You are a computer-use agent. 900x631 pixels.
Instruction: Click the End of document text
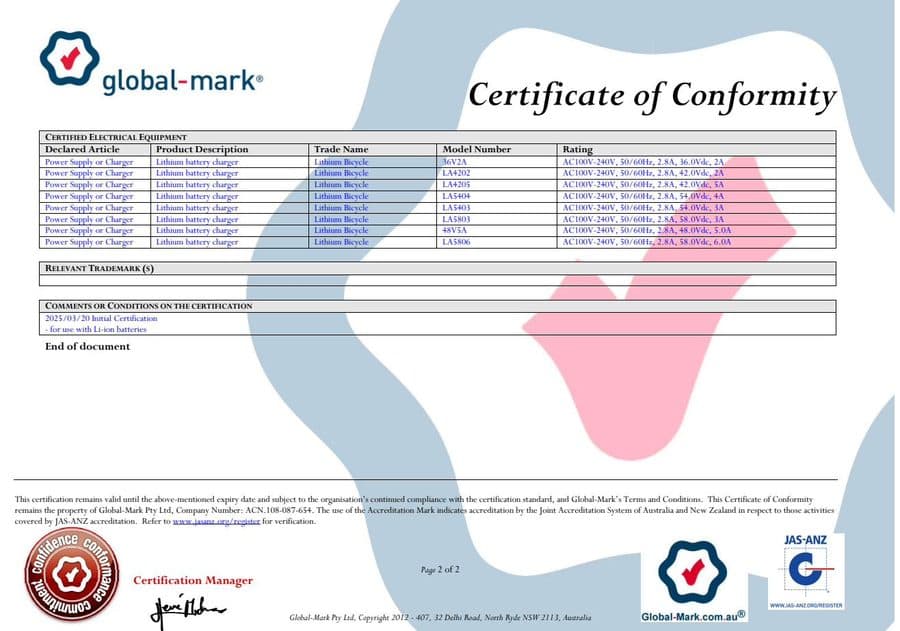[87, 346]
